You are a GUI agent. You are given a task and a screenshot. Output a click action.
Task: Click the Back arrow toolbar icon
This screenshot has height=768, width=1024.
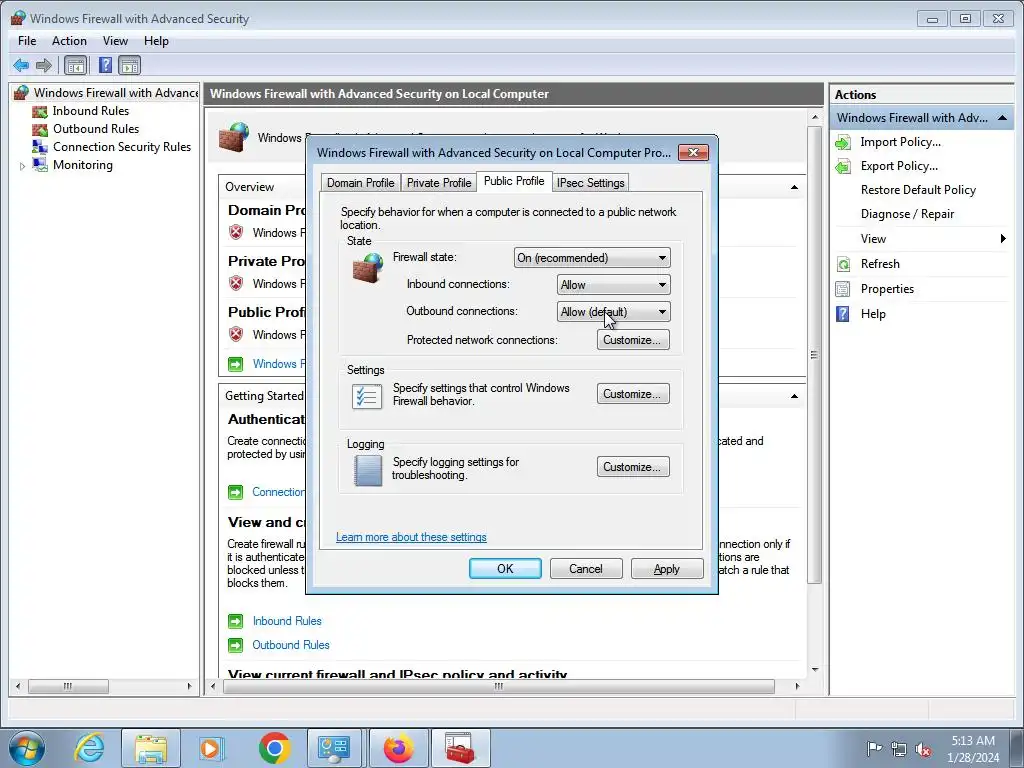click(x=21, y=65)
